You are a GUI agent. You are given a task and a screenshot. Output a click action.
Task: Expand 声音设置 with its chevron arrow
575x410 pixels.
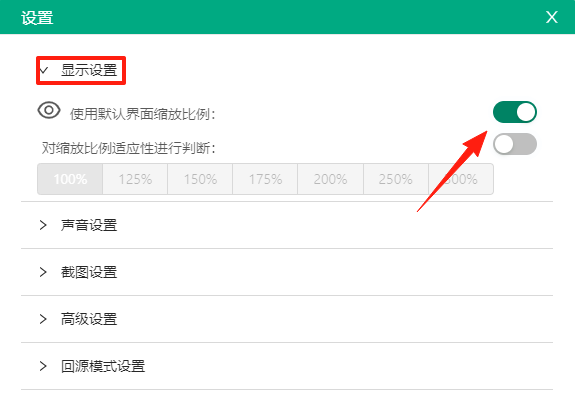(43, 225)
